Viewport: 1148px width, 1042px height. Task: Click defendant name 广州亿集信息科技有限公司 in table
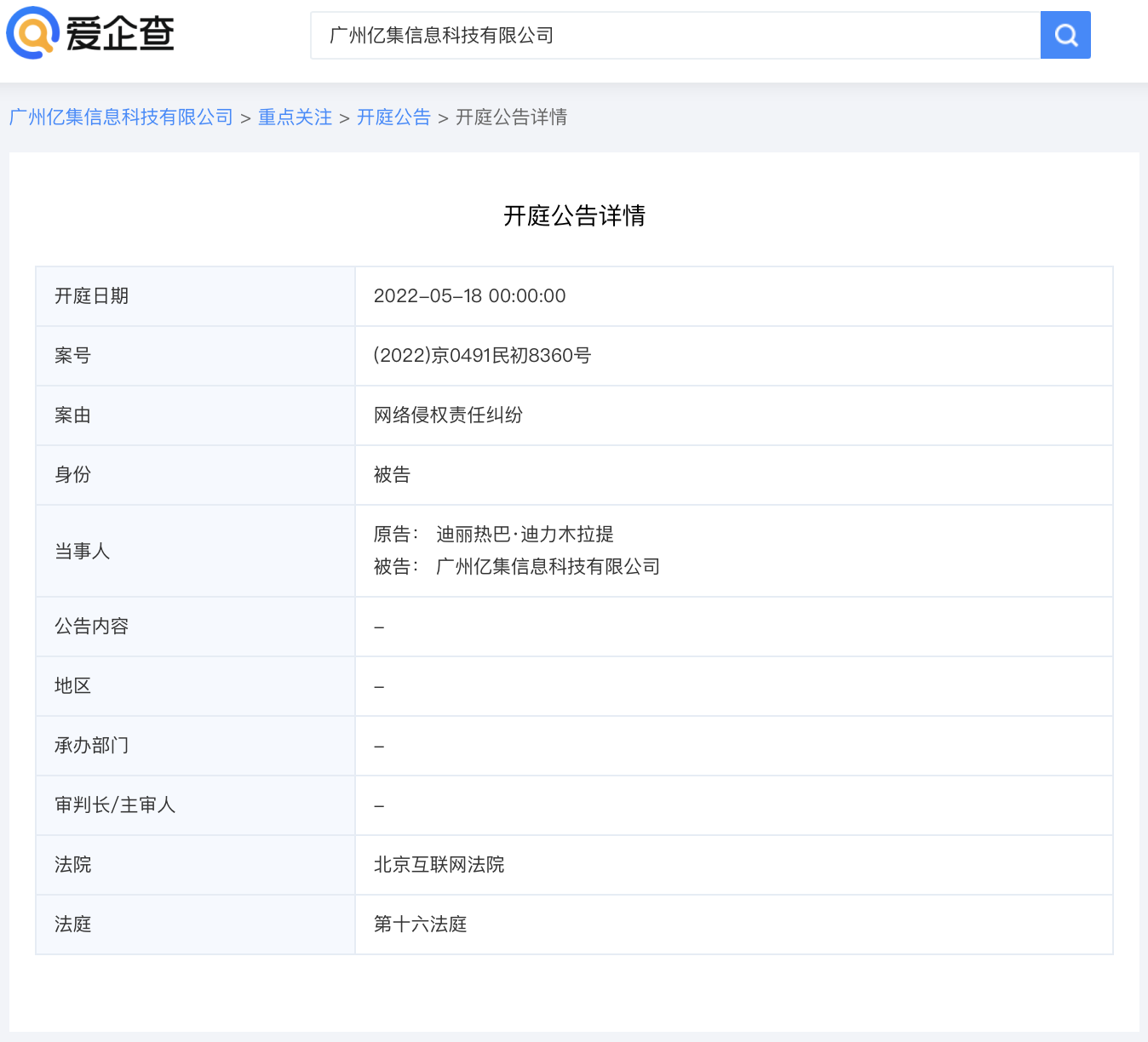[548, 567]
